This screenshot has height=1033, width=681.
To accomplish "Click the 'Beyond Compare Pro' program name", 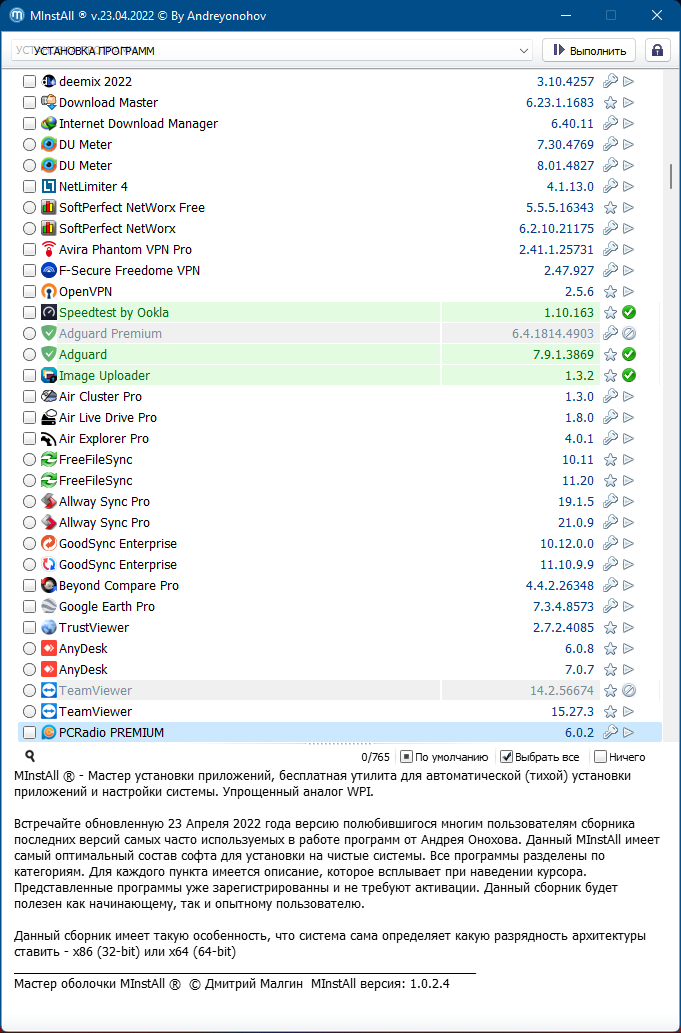I will [119, 586].
